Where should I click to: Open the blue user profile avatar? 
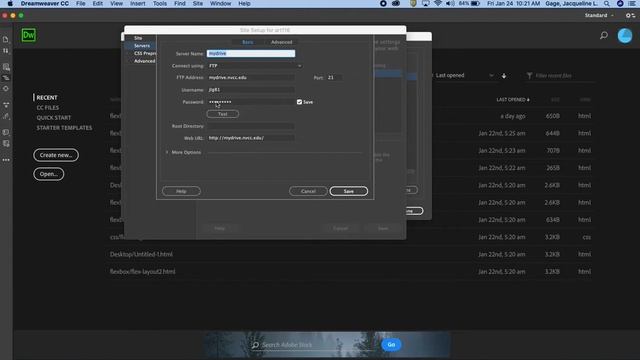[x=625, y=36]
